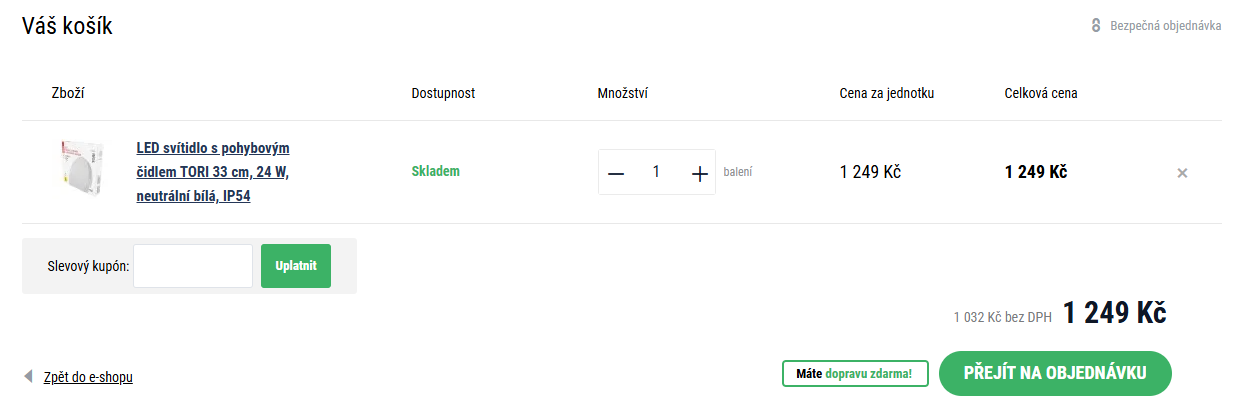
Task: Click the Máte dopravu zdarma badge
Action: [855, 374]
